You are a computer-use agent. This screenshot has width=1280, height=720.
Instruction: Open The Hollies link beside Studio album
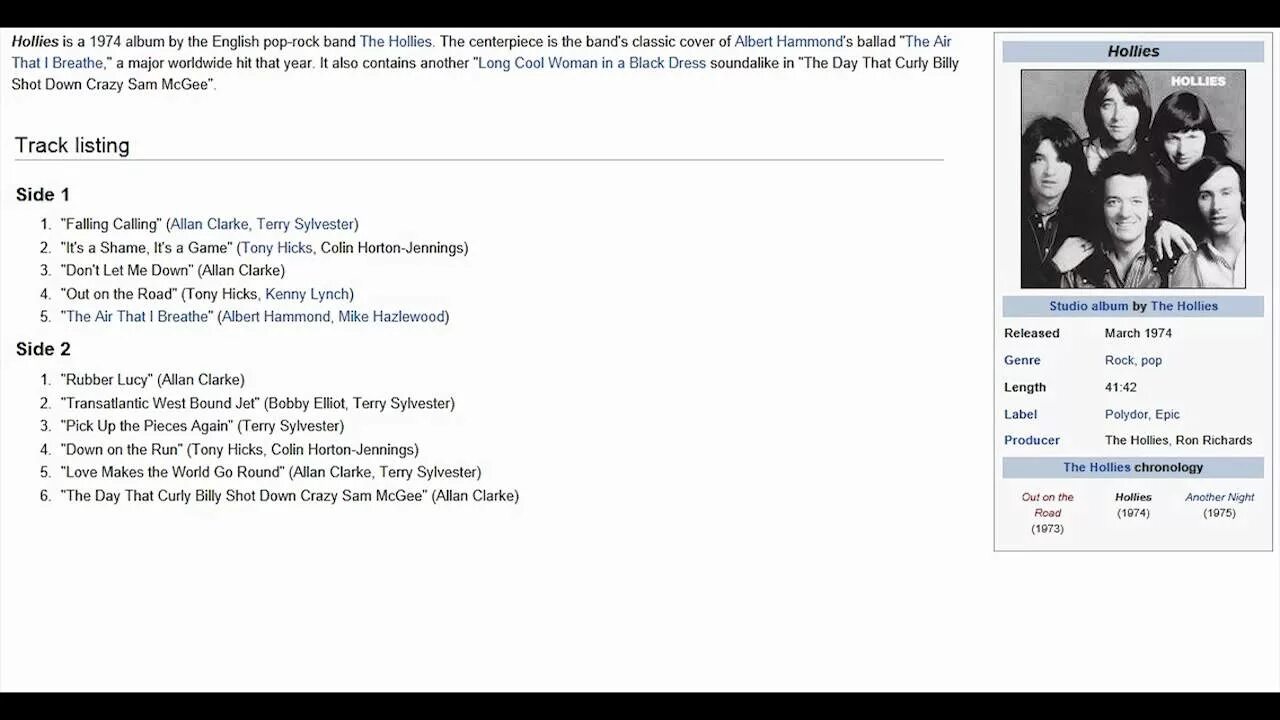point(1184,306)
